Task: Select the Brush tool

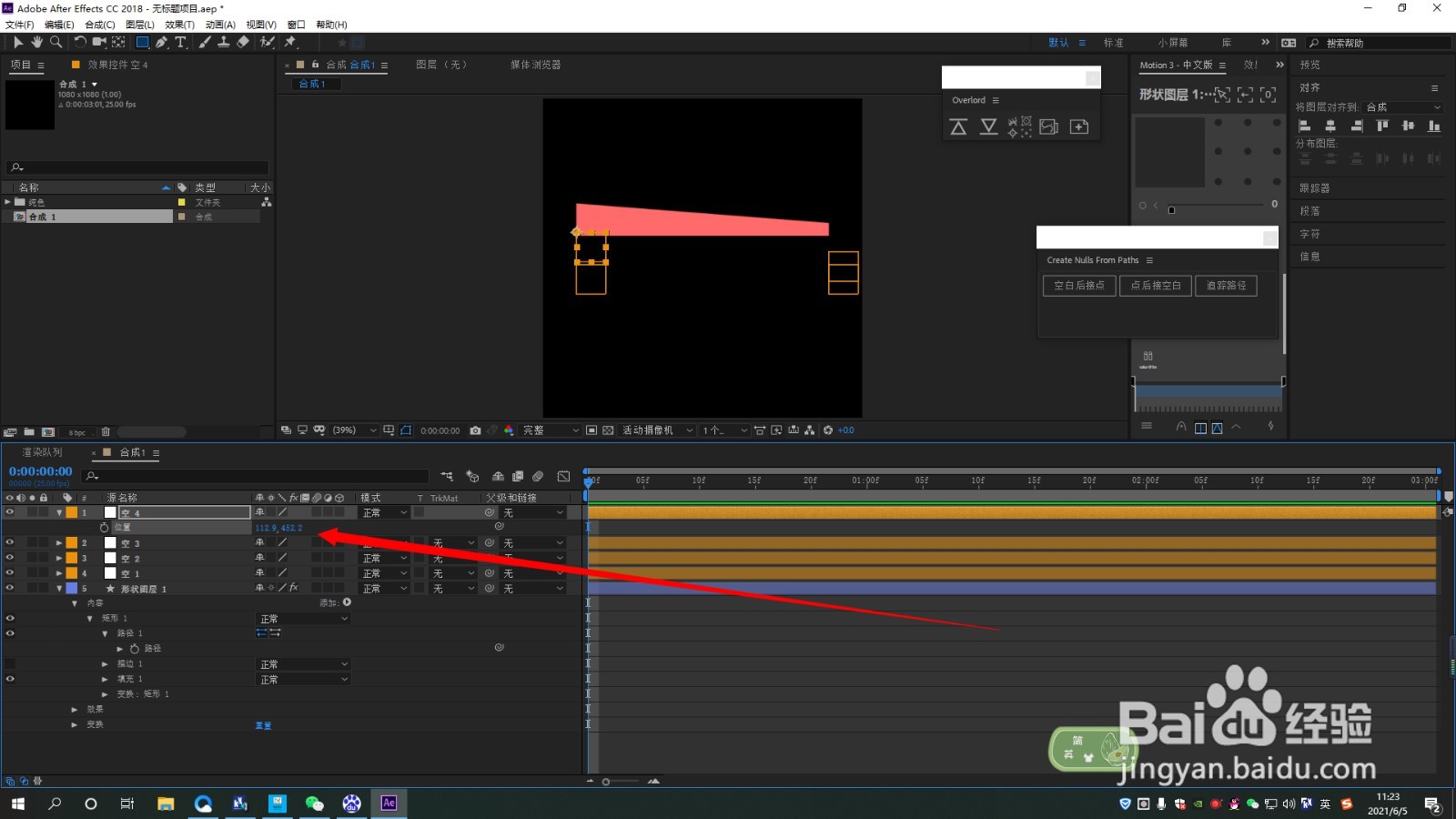Action: point(205,42)
